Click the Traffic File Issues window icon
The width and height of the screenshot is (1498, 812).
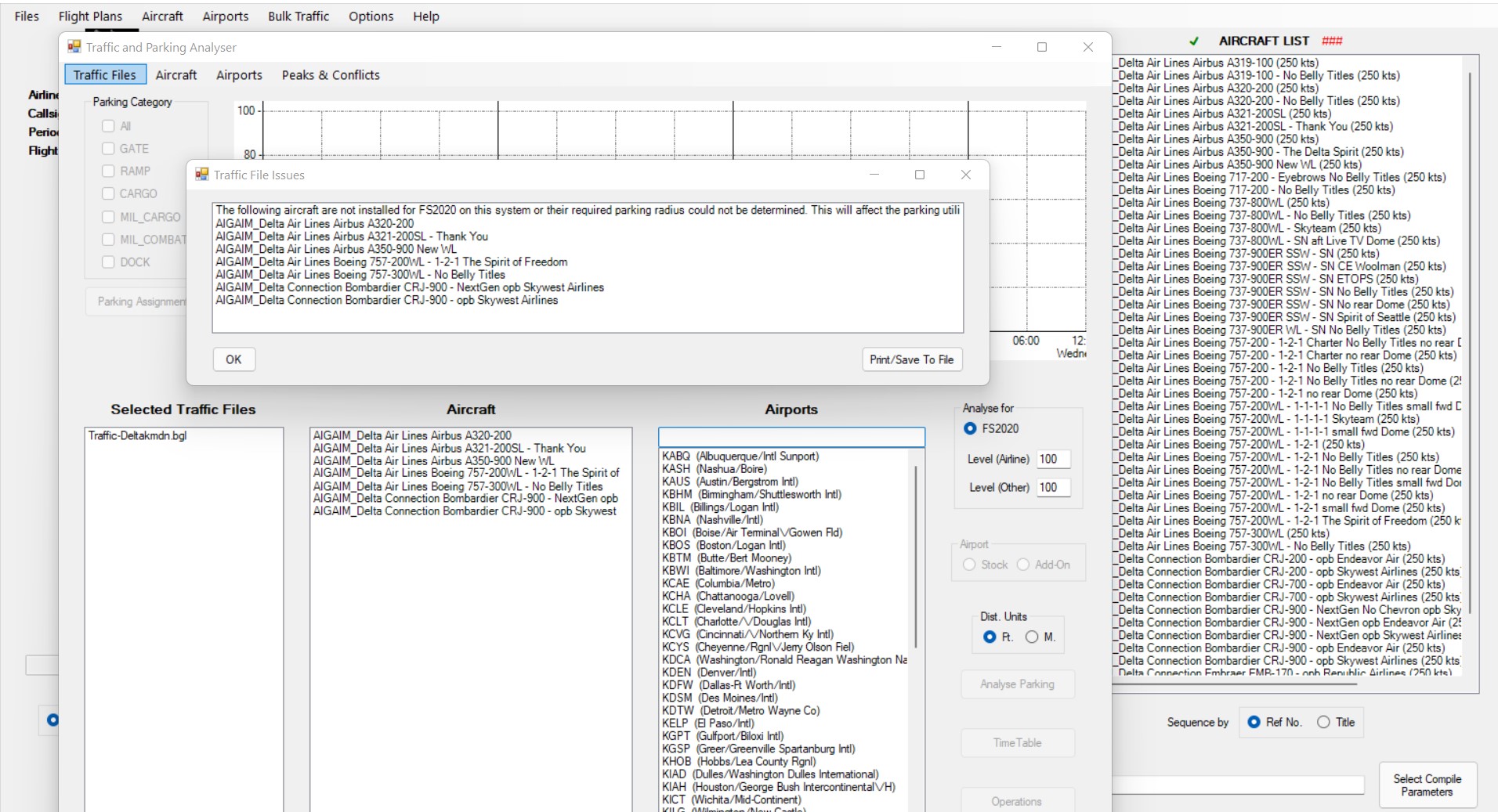click(x=201, y=175)
